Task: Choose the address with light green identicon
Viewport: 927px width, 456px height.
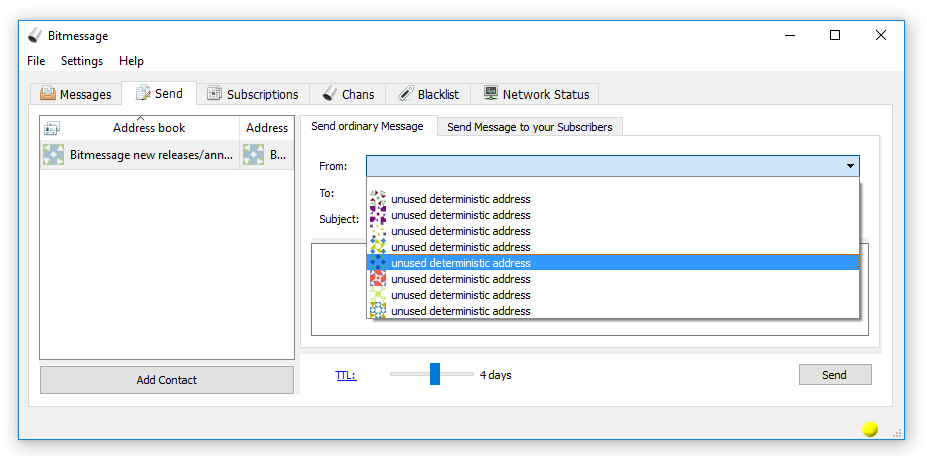Action: pos(612,295)
